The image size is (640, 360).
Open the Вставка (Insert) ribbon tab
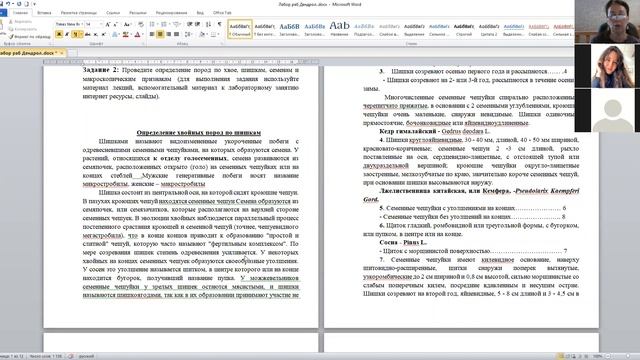[x=44, y=13]
